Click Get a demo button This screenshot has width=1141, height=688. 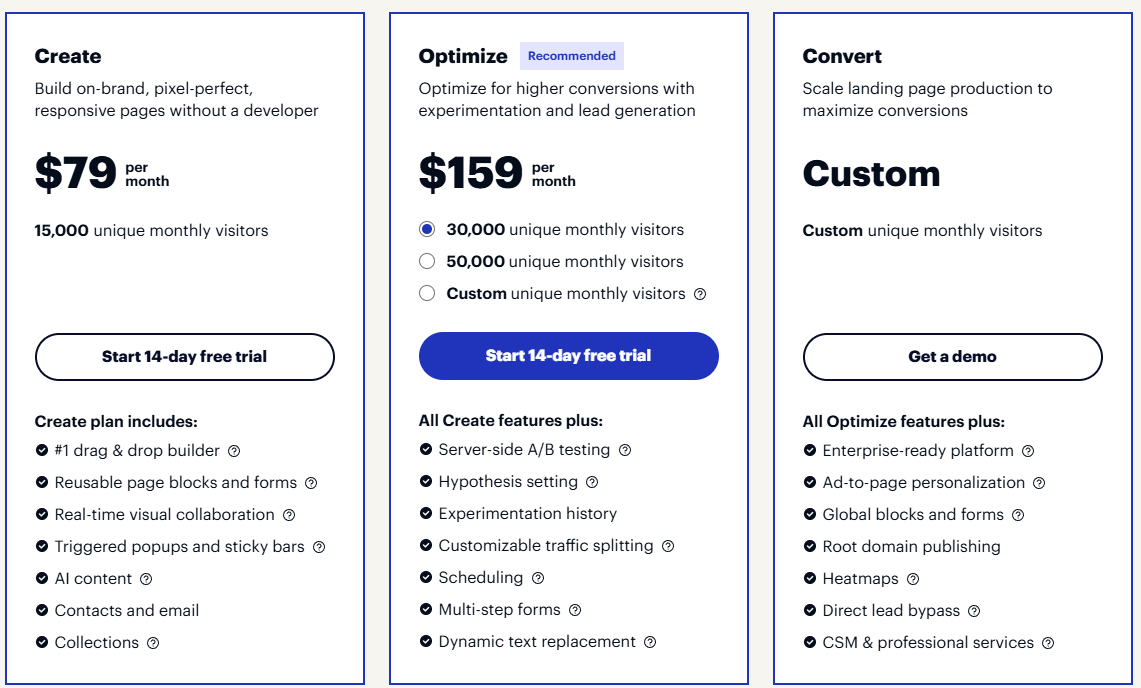952,357
